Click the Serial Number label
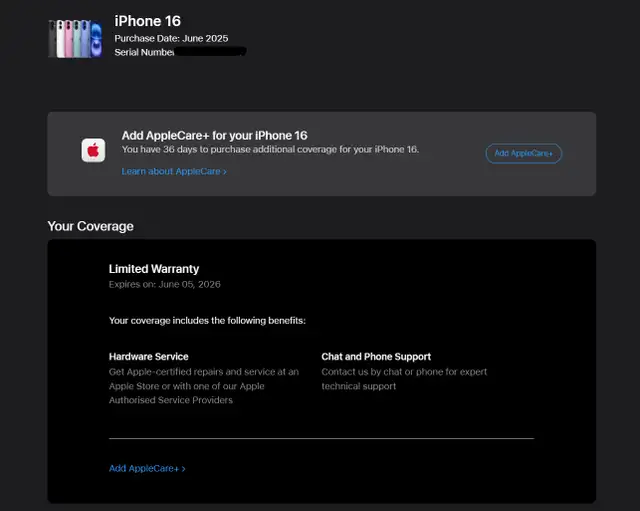The height and width of the screenshot is (511, 640). pos(144,52)
